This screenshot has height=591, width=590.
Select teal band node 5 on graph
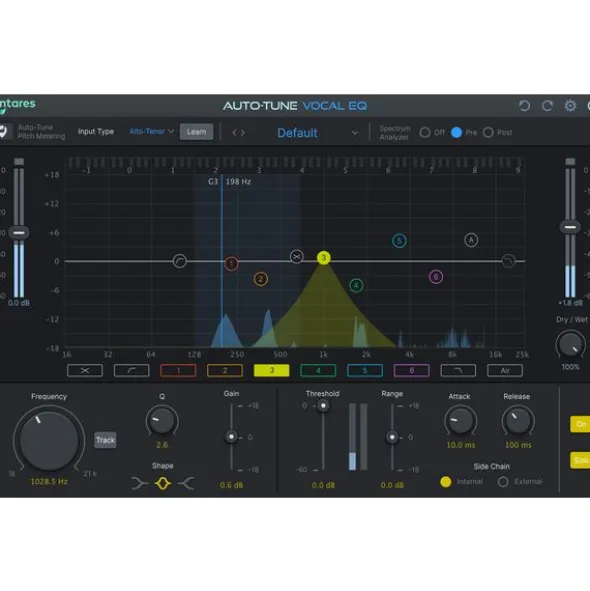click(399, 241)
